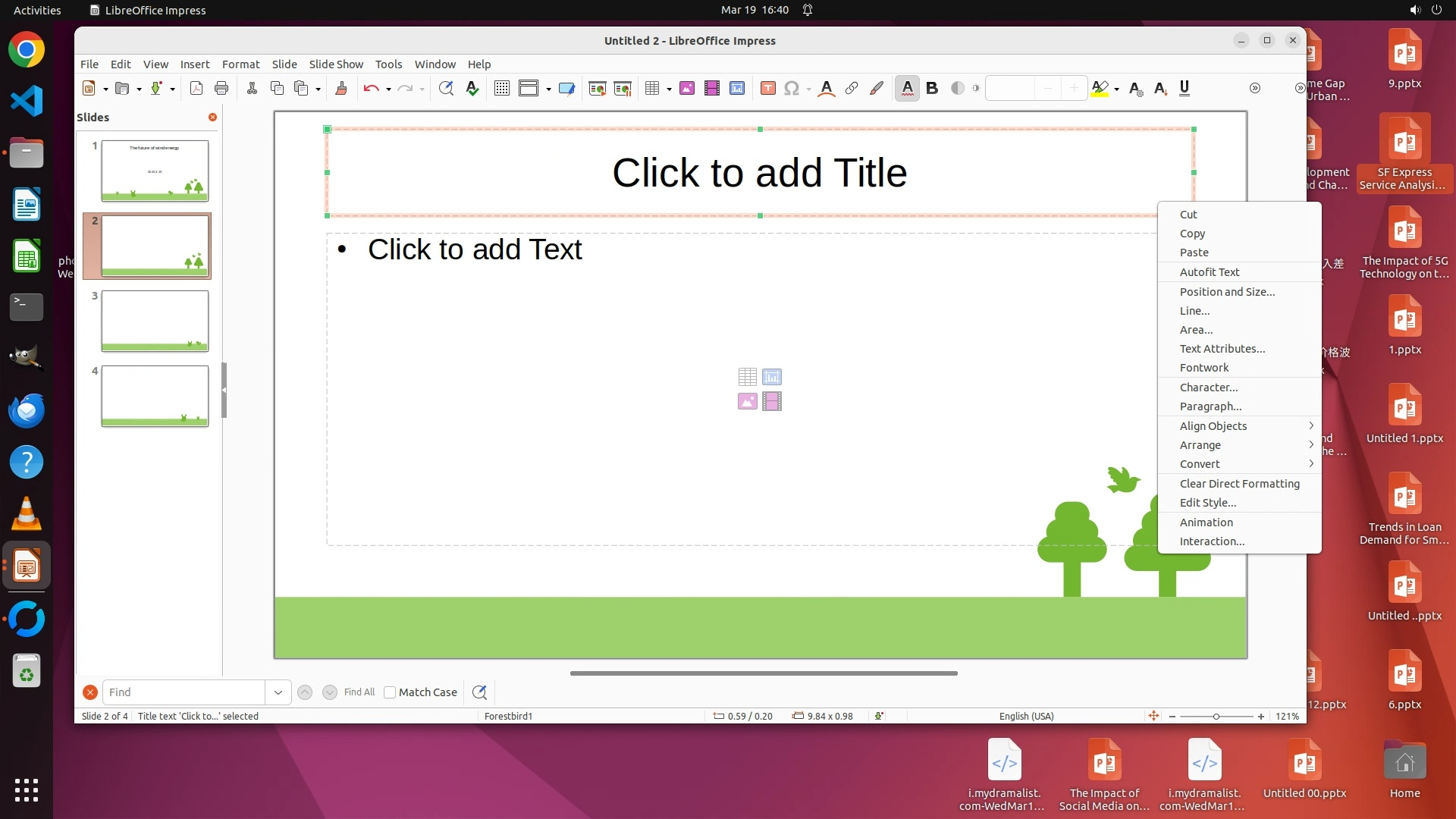This screenshot has height=819, width=1456.
Task: Toggle the Display Grid icon
Action: [501, 89]
